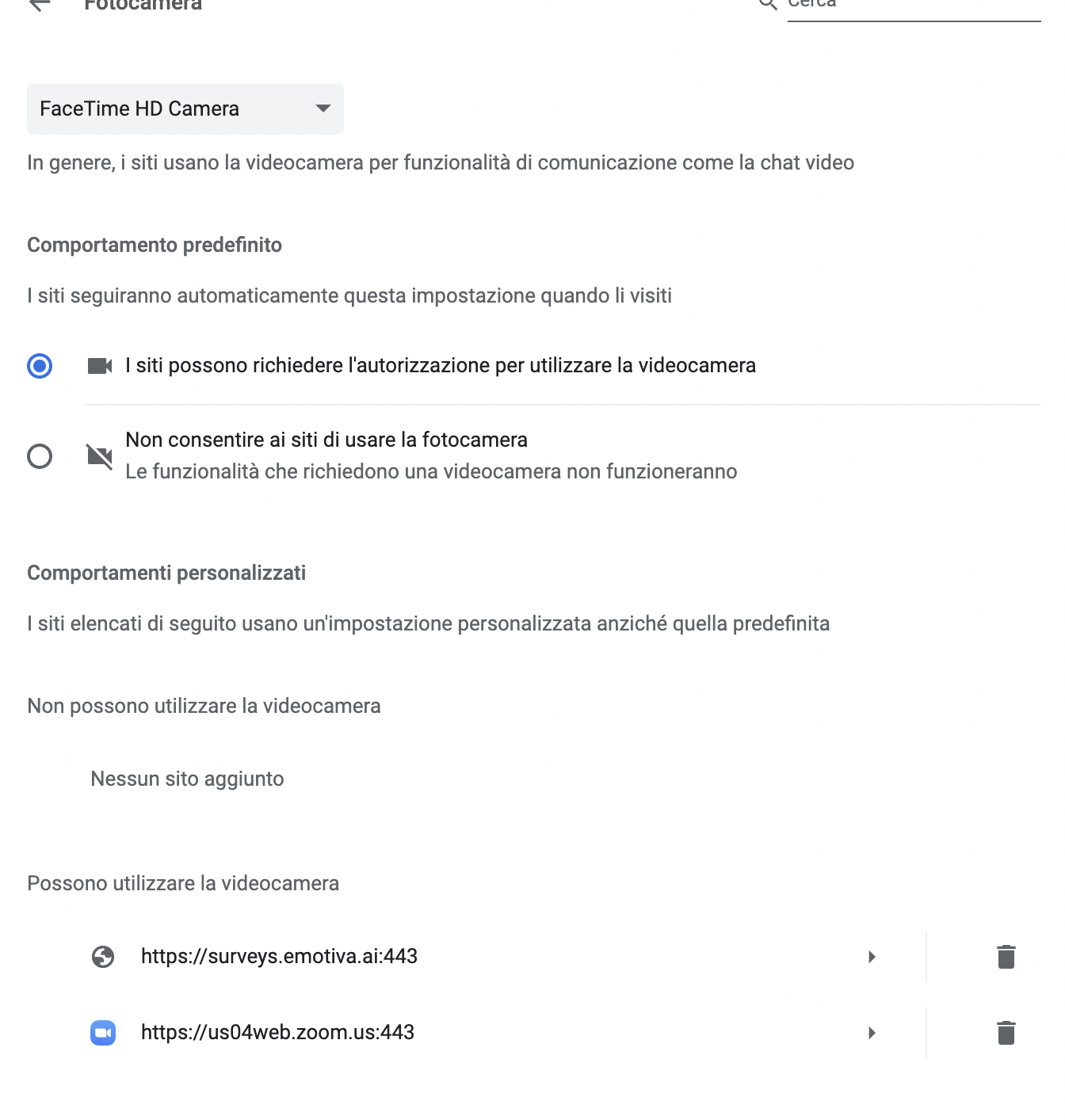Expand details arrow for us04web.zoom.us
This screenshot has height=1120, width=1065.
(x=872, y=1033)
